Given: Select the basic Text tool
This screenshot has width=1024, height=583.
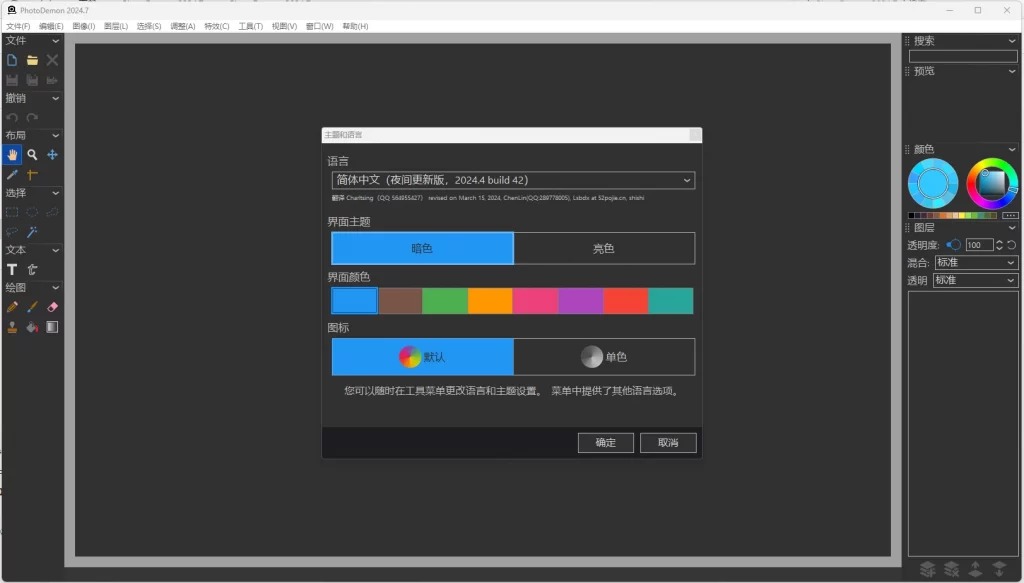Looking at the screenshot, I should coord(12,269).
